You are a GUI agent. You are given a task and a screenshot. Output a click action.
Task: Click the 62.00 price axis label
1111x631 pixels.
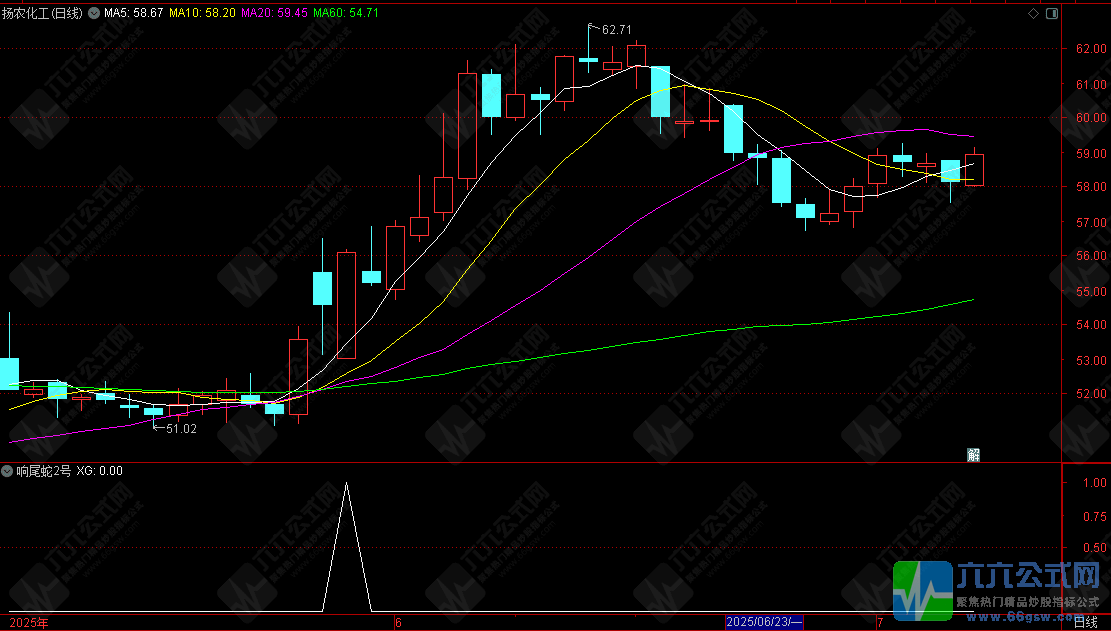[x=1092, y=49]
